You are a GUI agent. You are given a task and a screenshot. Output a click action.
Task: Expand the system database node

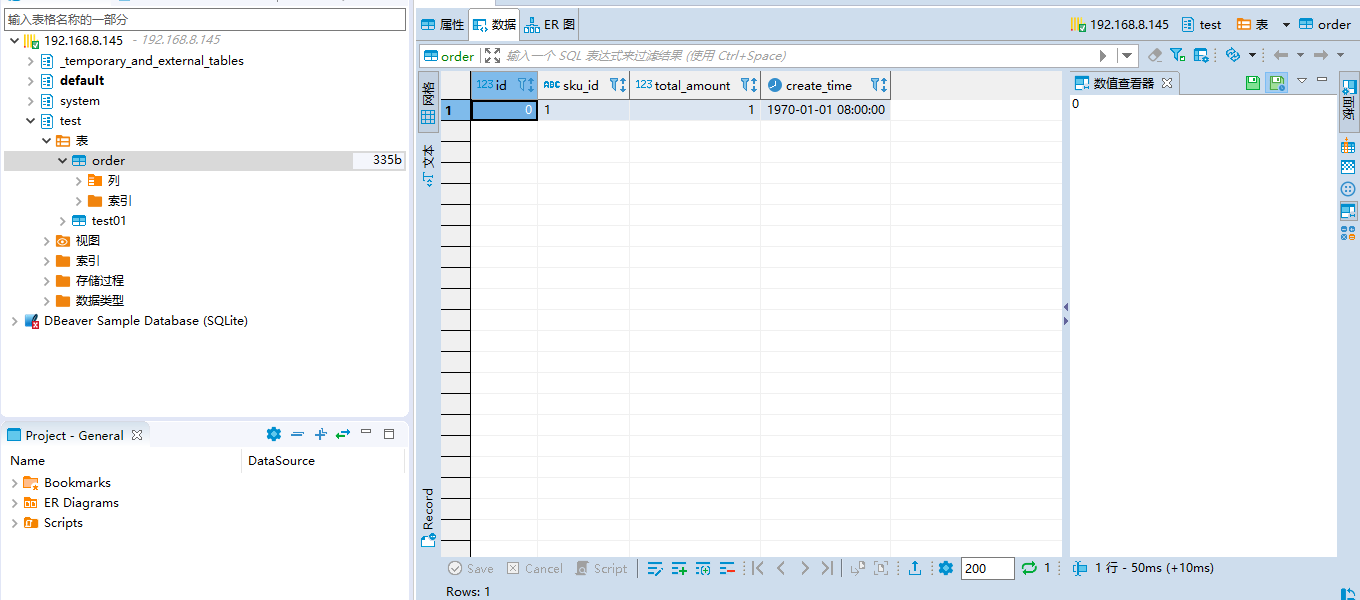pos(30,101)
